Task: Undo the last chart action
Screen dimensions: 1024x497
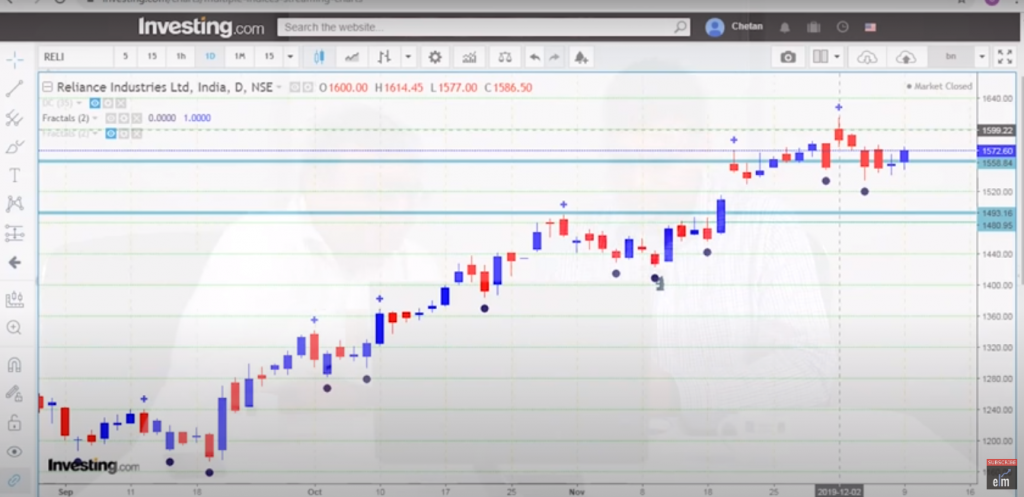Action: tap(535, 57)
